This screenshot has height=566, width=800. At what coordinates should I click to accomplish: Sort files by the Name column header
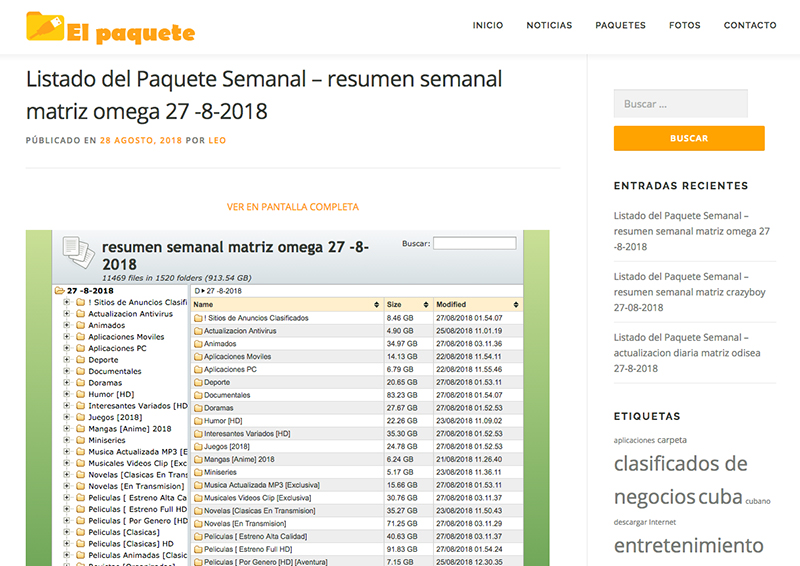[285, 304]
